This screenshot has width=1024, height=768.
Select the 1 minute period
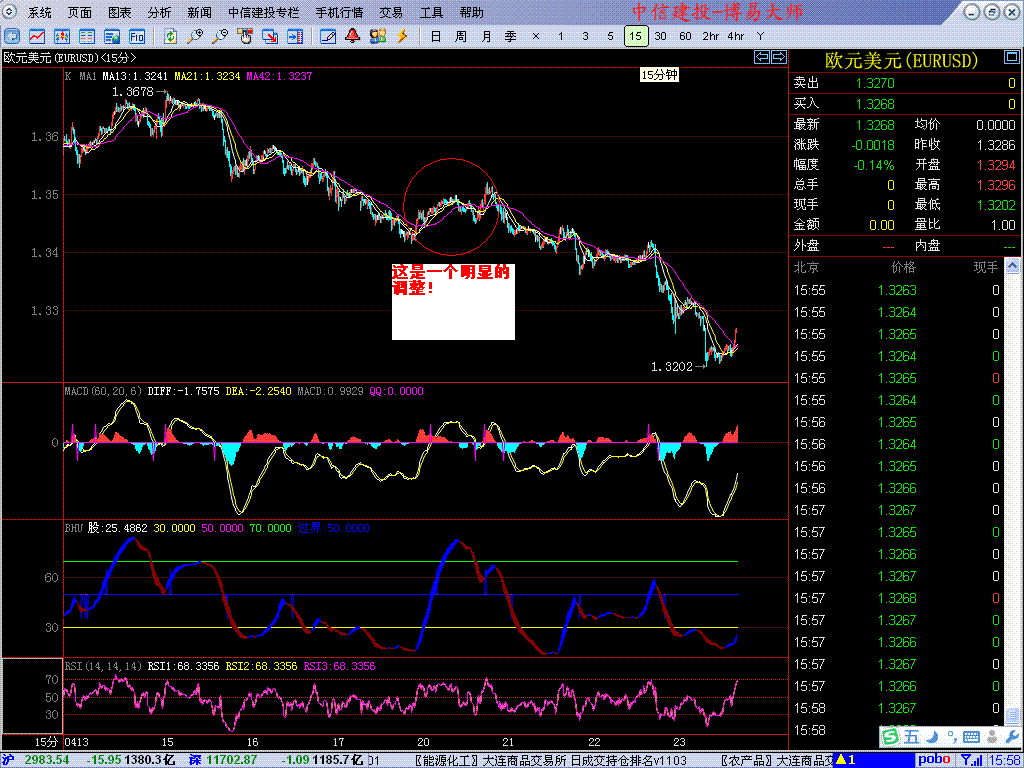click(560, 37)
